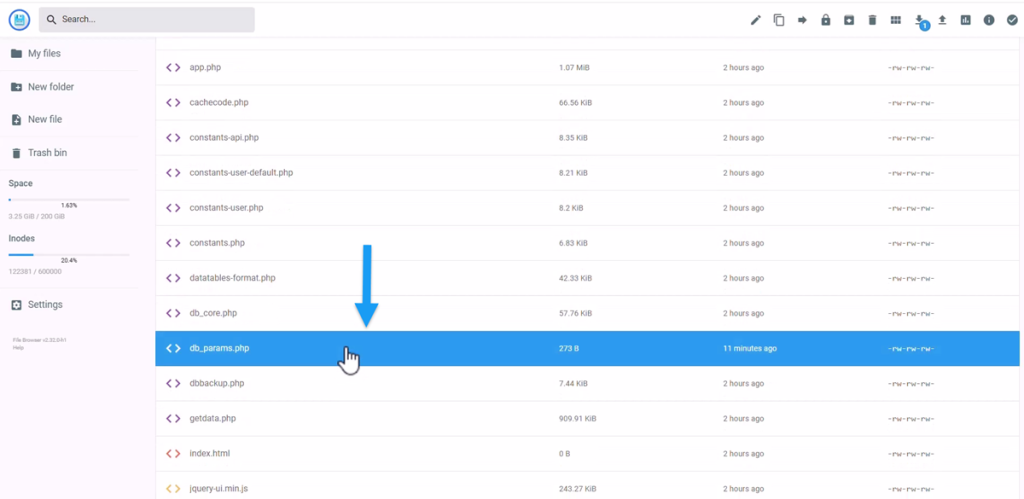Click the 1.07 MiB size of app.php

click(574, 68)
